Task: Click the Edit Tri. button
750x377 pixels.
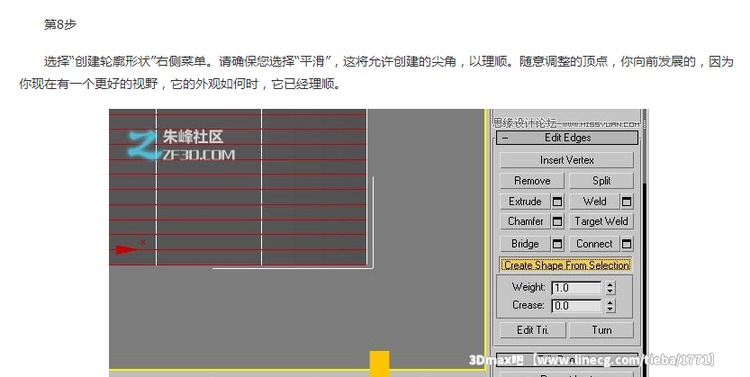Action: click(x=532, y=330)
